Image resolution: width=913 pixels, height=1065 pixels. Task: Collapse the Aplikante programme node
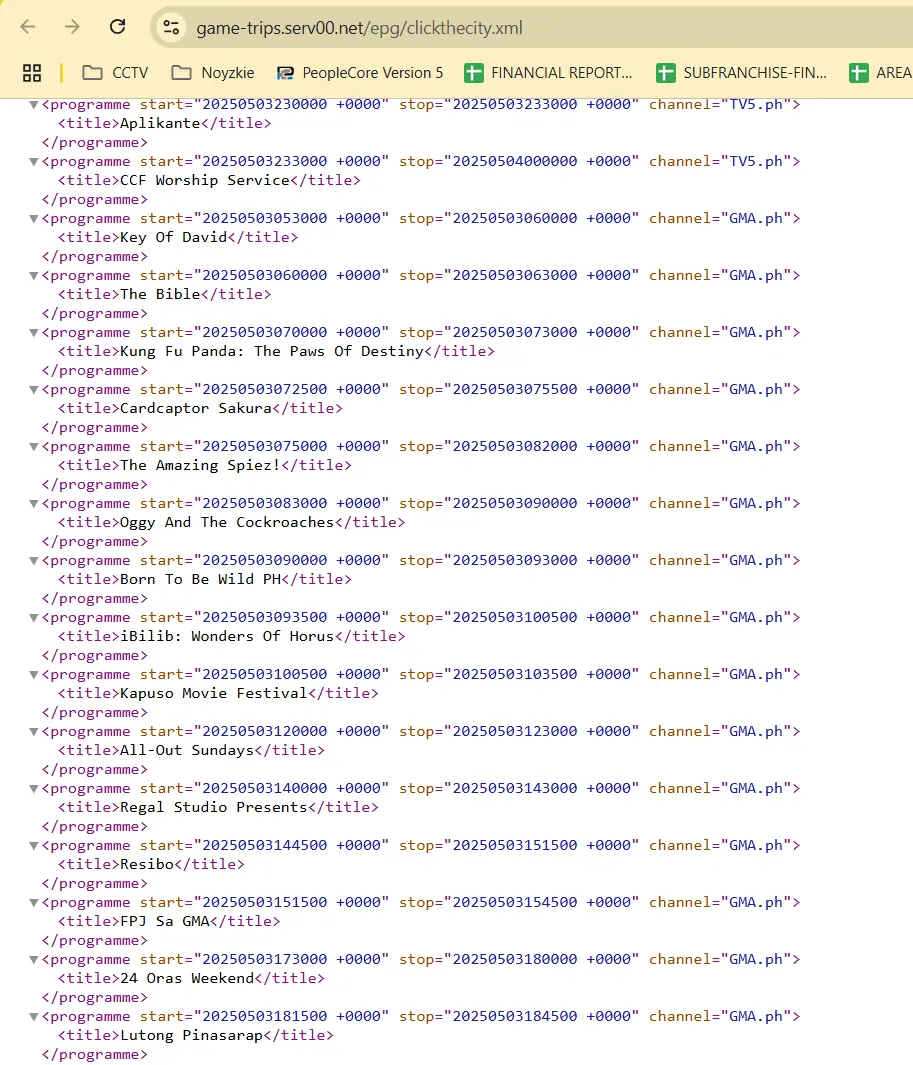(33, 105)
